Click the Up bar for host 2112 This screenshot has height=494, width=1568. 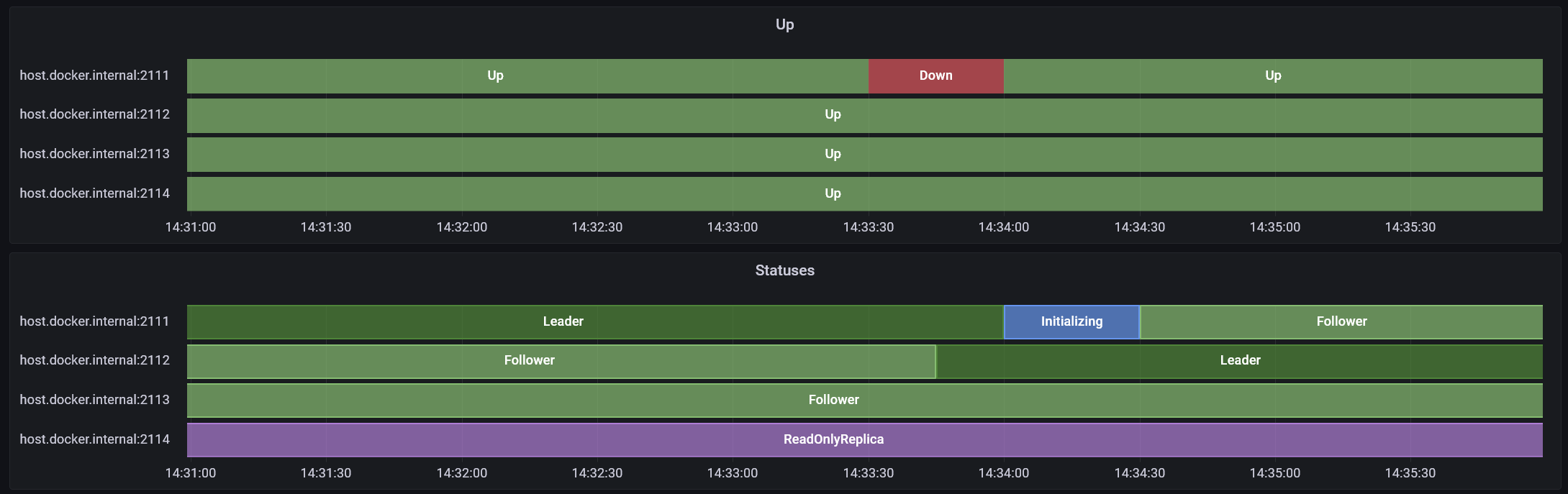(x=833, y=115)
